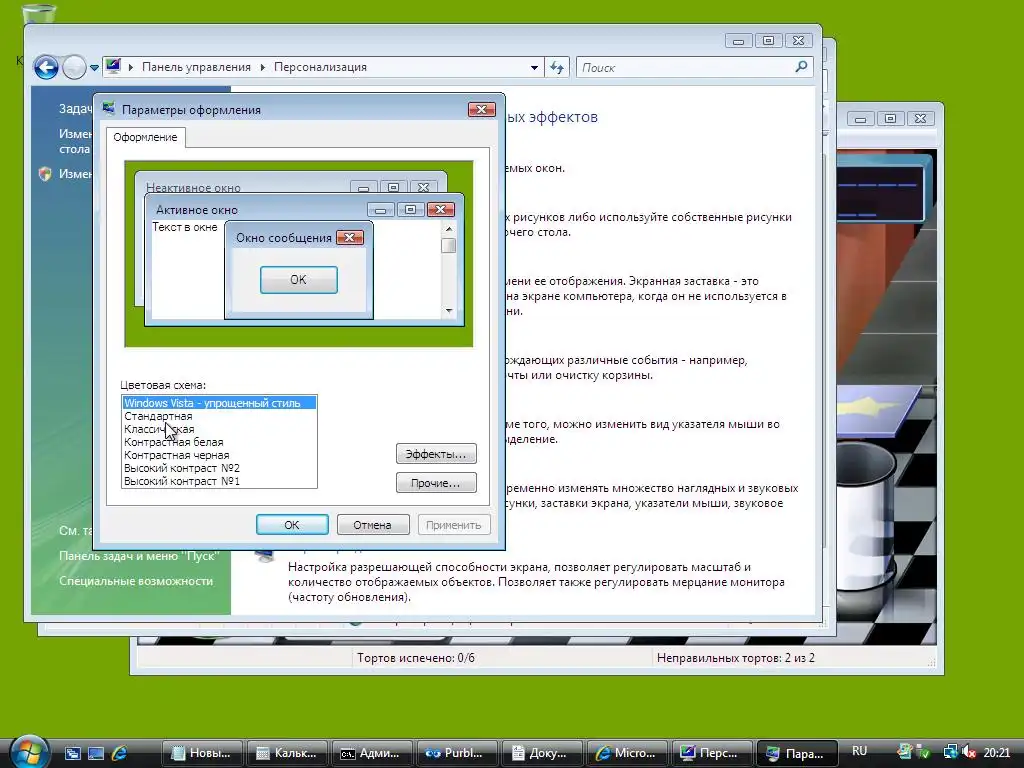The height and width of the screenshot is (768, 1024).
Task: Select Высокий контраст №1 color scheme
Action: [x=219, y=481]
